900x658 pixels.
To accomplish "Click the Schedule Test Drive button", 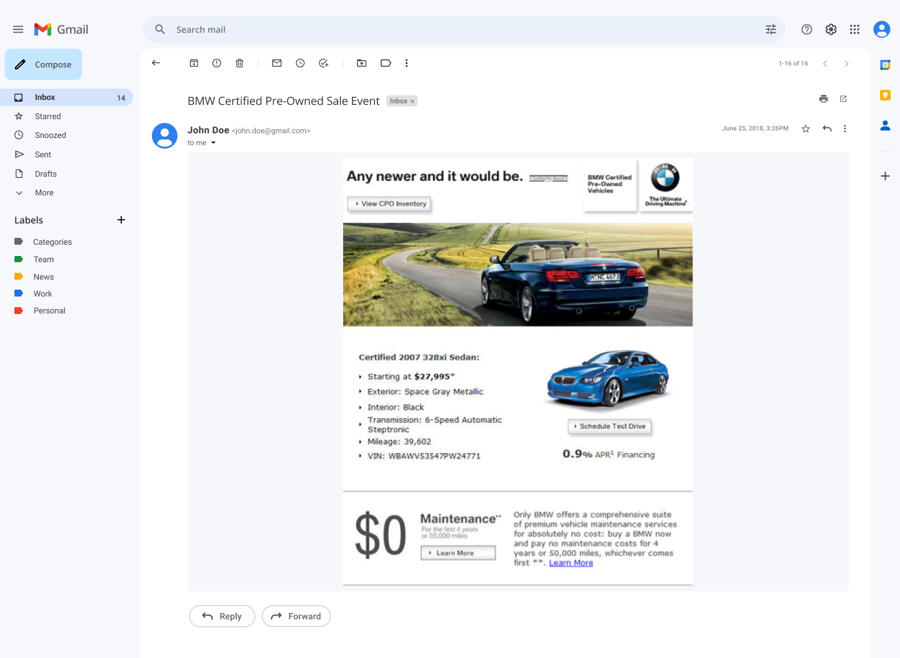I will point(609,426).
